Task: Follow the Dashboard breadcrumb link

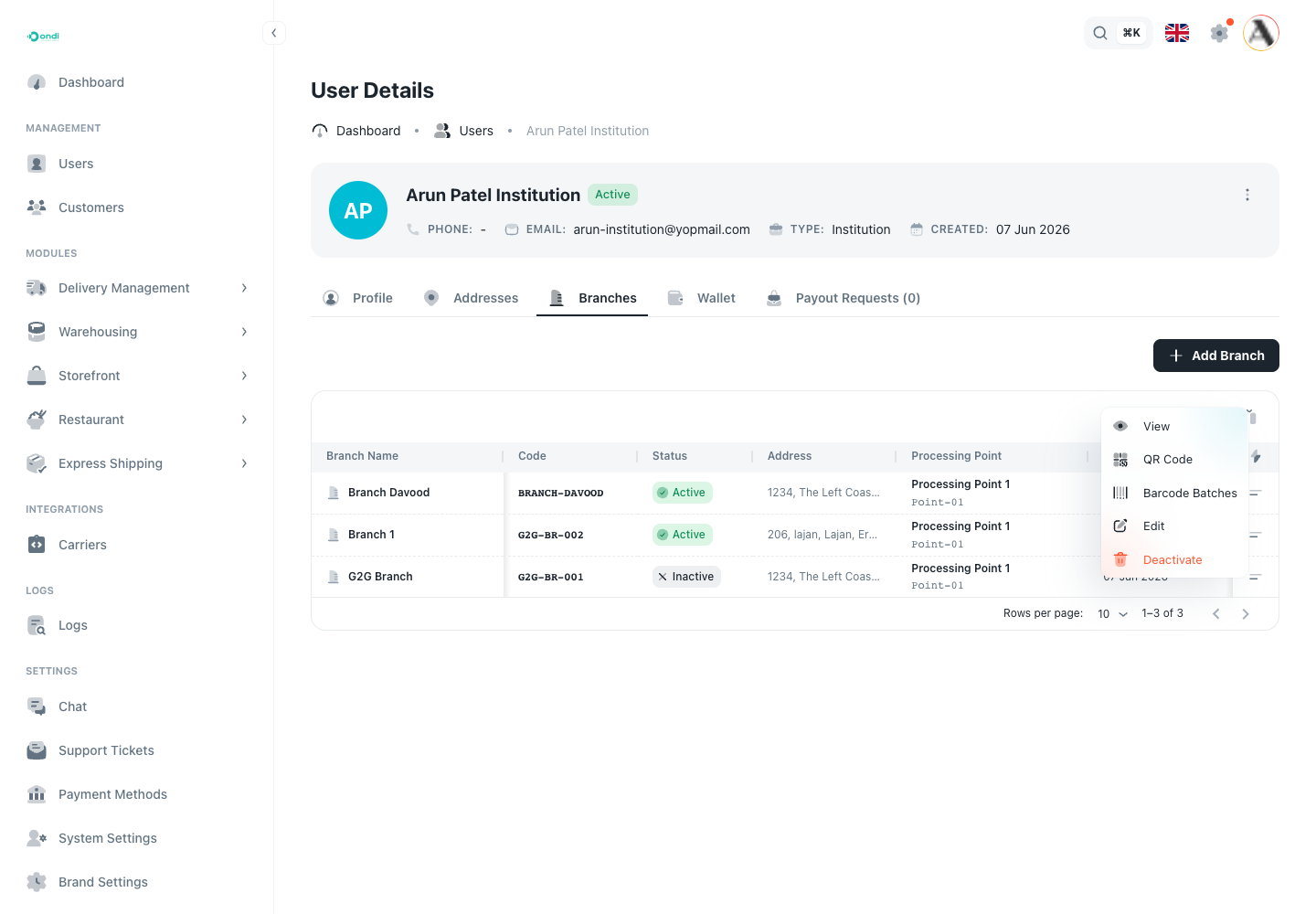Action: pyautogui.click(x=356, y=131)
